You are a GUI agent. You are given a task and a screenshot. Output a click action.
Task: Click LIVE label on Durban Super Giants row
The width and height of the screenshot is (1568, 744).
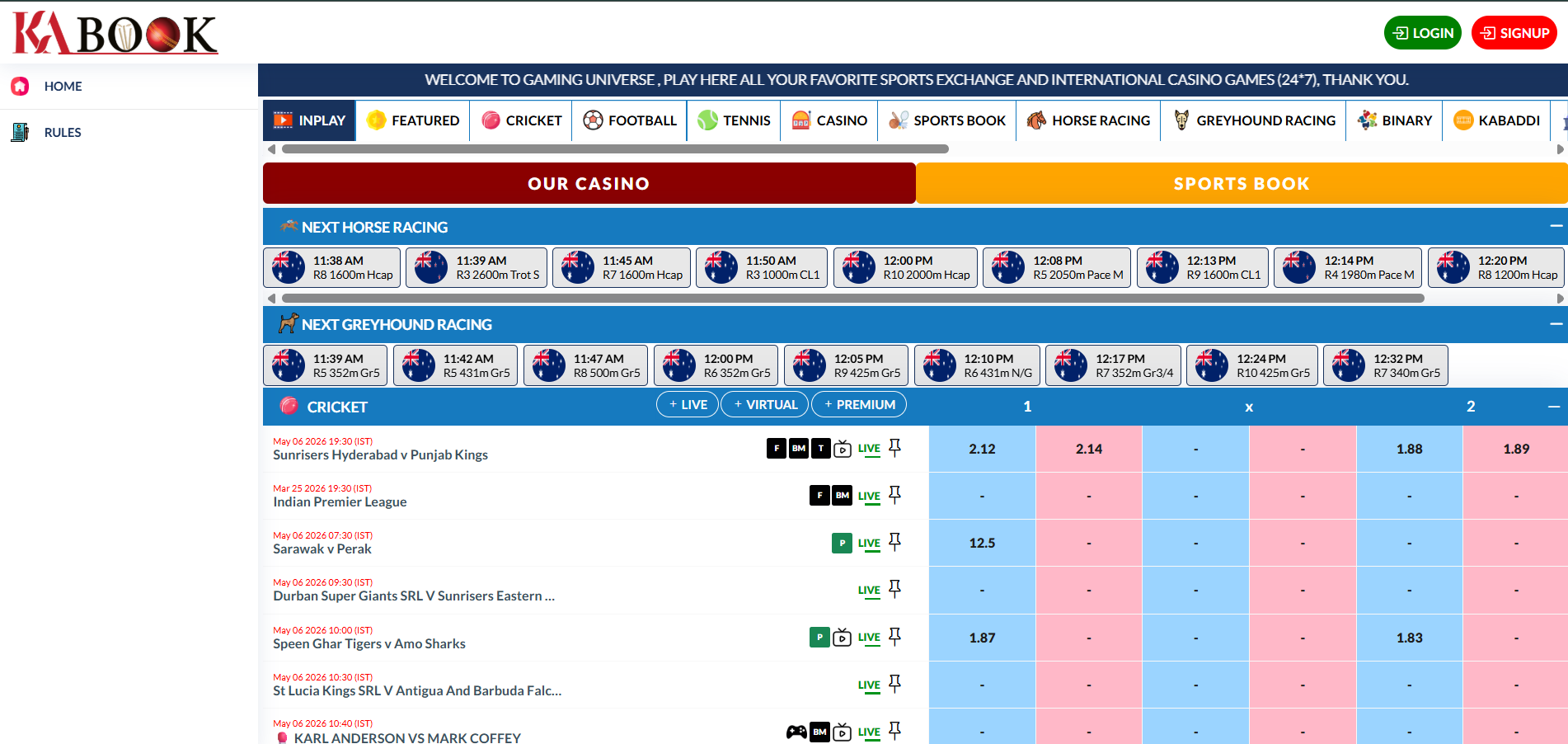pyautogui.click(x=869, y=590)
